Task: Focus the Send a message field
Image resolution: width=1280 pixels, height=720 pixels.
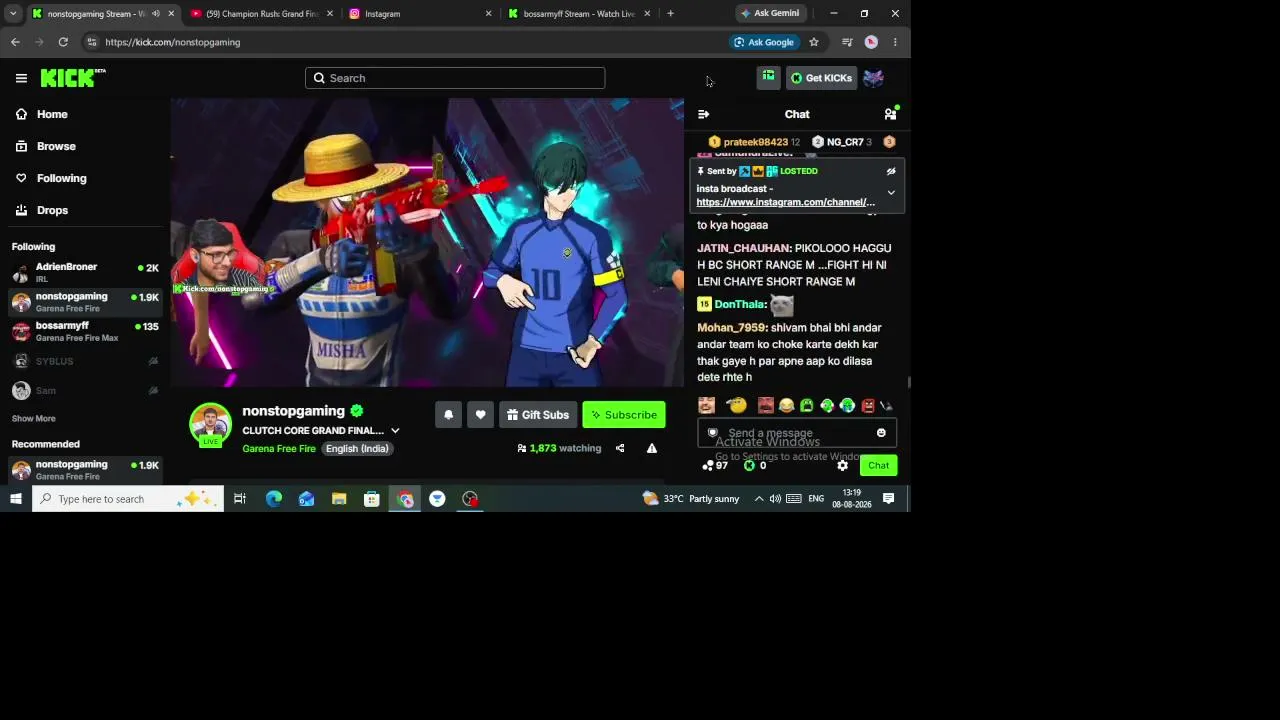Action: click(797, 433)
